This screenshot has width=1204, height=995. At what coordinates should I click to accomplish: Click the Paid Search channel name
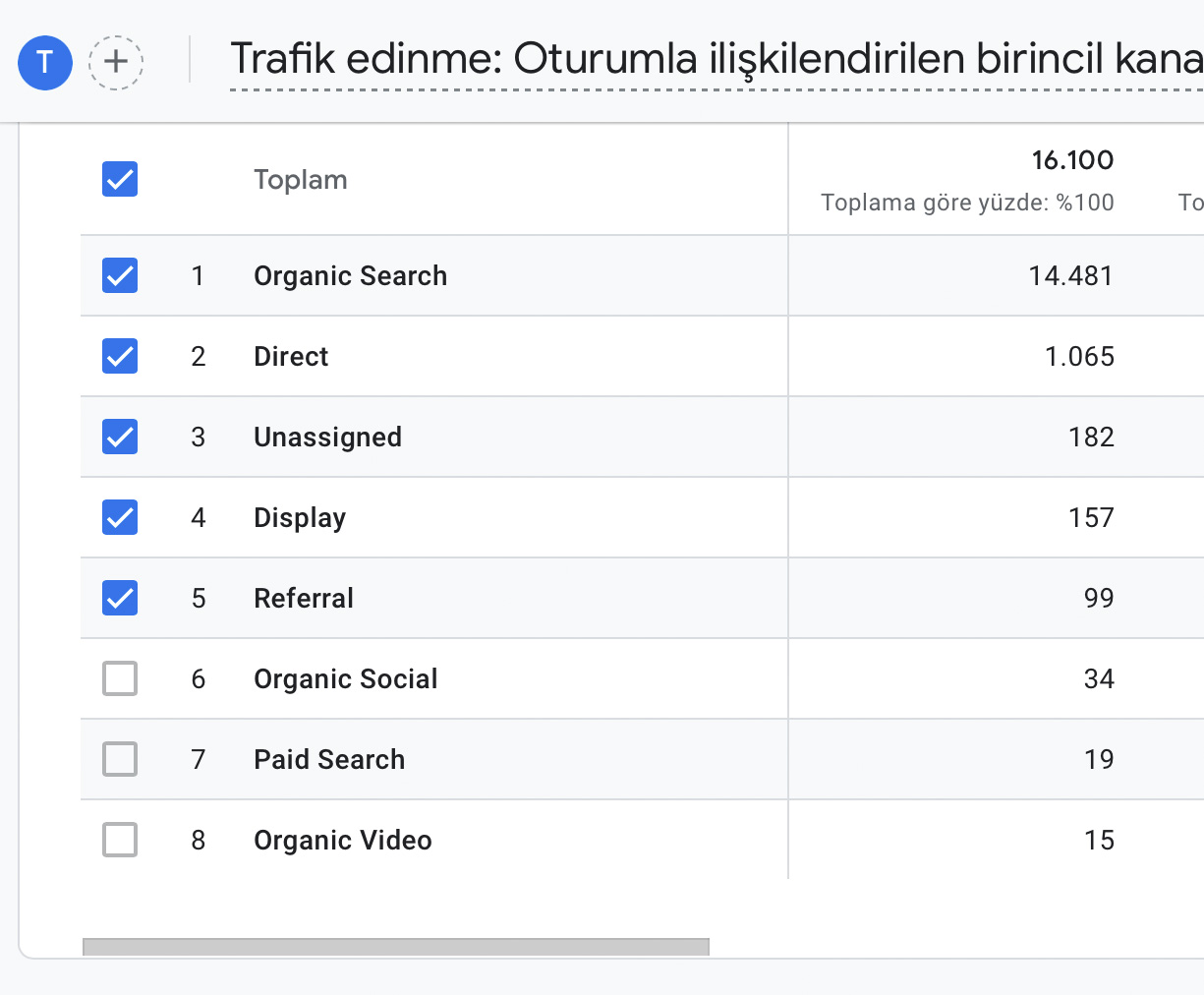click(x=329, y=759)
